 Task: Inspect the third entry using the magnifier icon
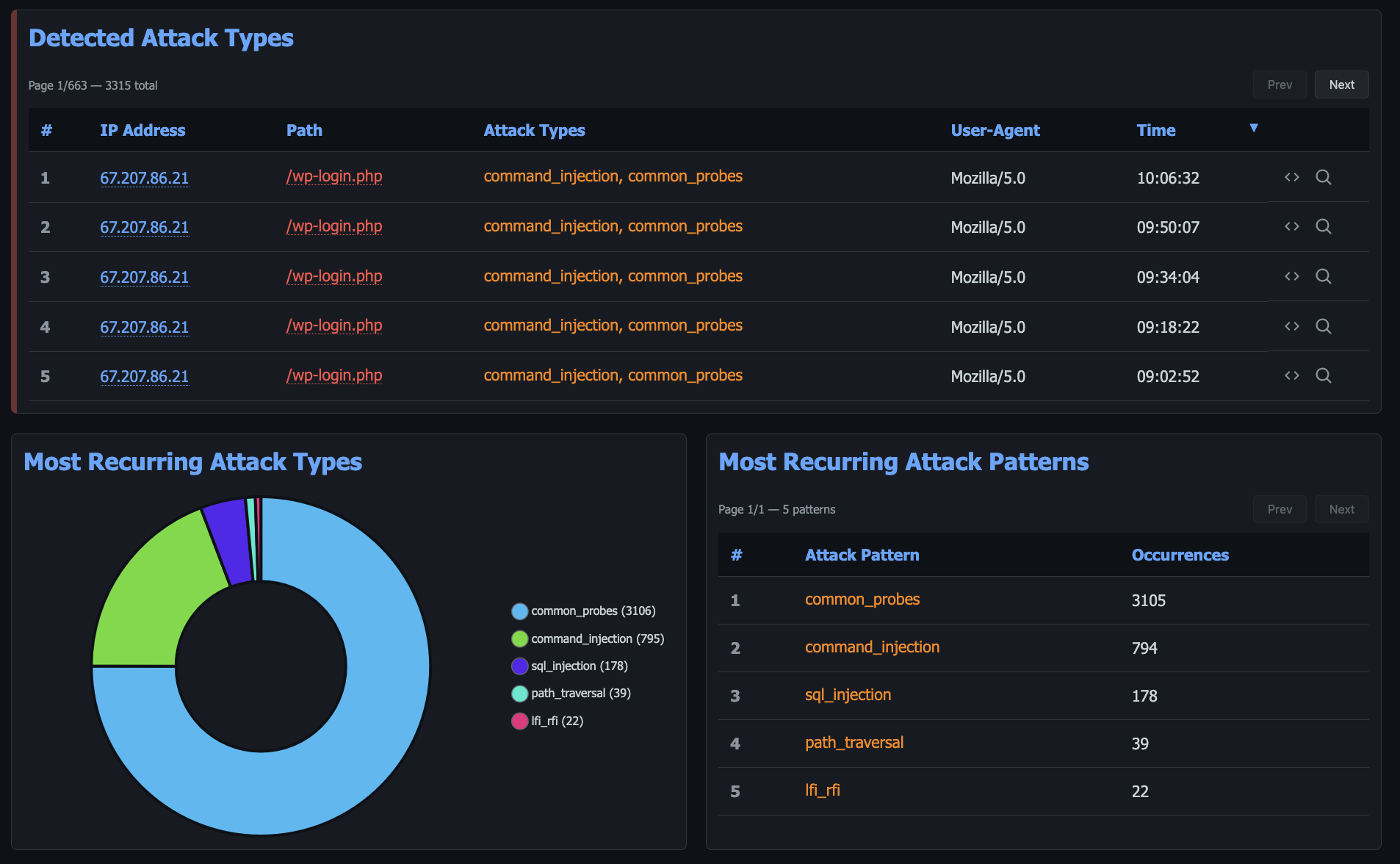click(1324, 276)
